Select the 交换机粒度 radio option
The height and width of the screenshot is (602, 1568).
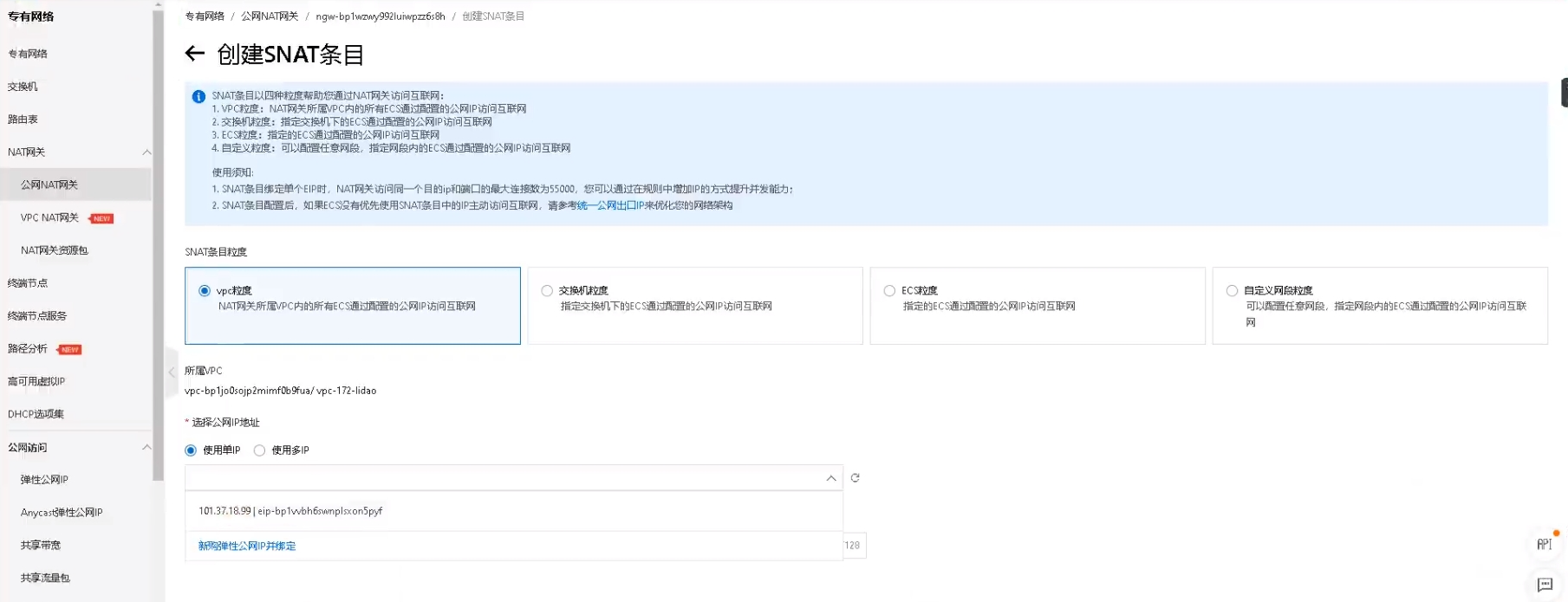tap(547, 291)
